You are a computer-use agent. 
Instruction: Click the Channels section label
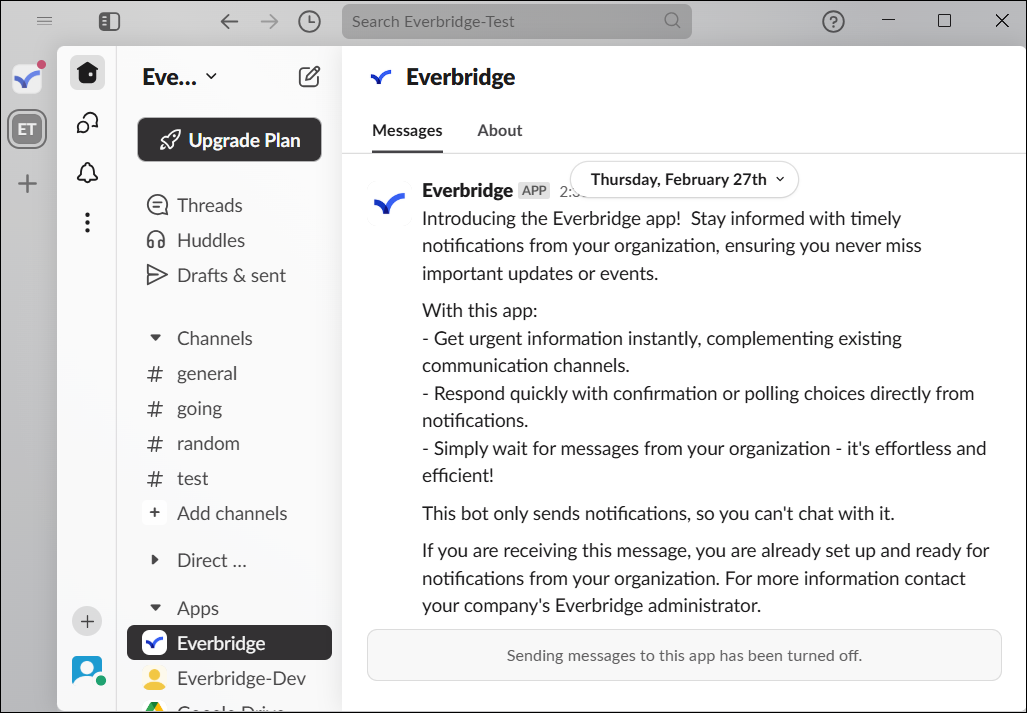pyautogui.click(x=214, y=338)
